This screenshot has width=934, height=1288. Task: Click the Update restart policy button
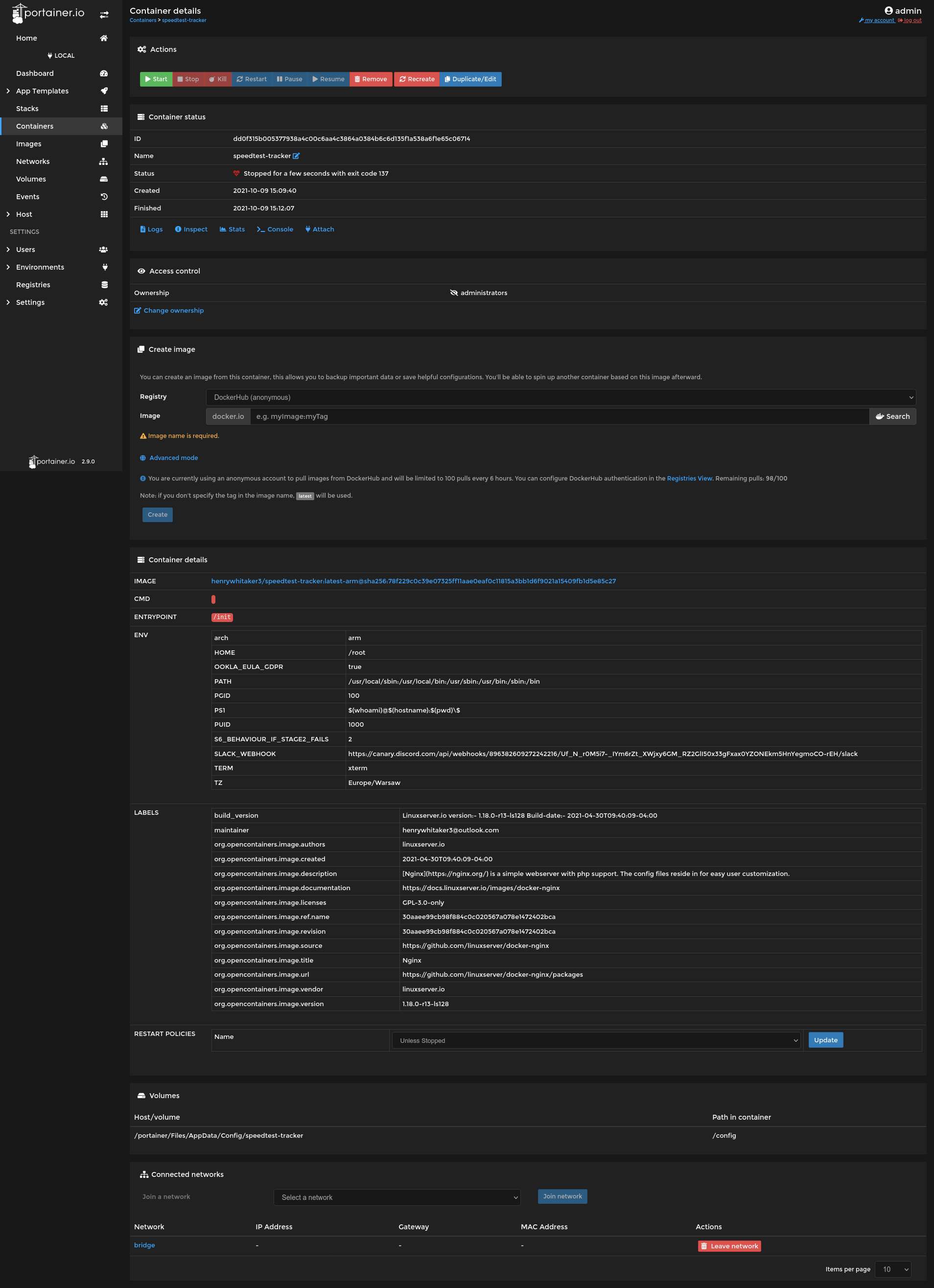[x=825, y=1040]
